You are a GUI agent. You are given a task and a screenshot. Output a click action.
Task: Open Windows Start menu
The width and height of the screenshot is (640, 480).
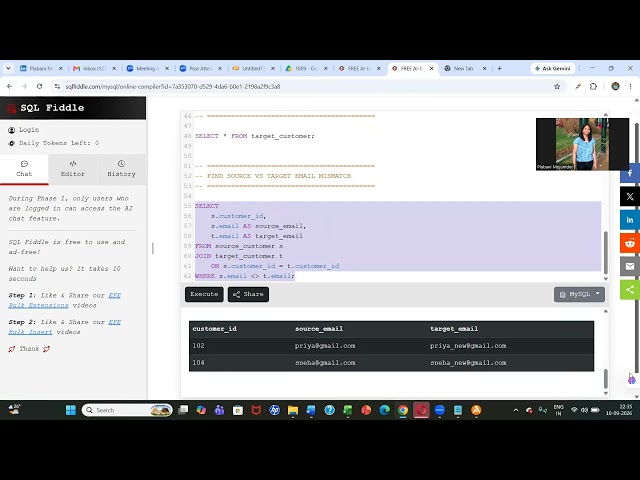71,410
